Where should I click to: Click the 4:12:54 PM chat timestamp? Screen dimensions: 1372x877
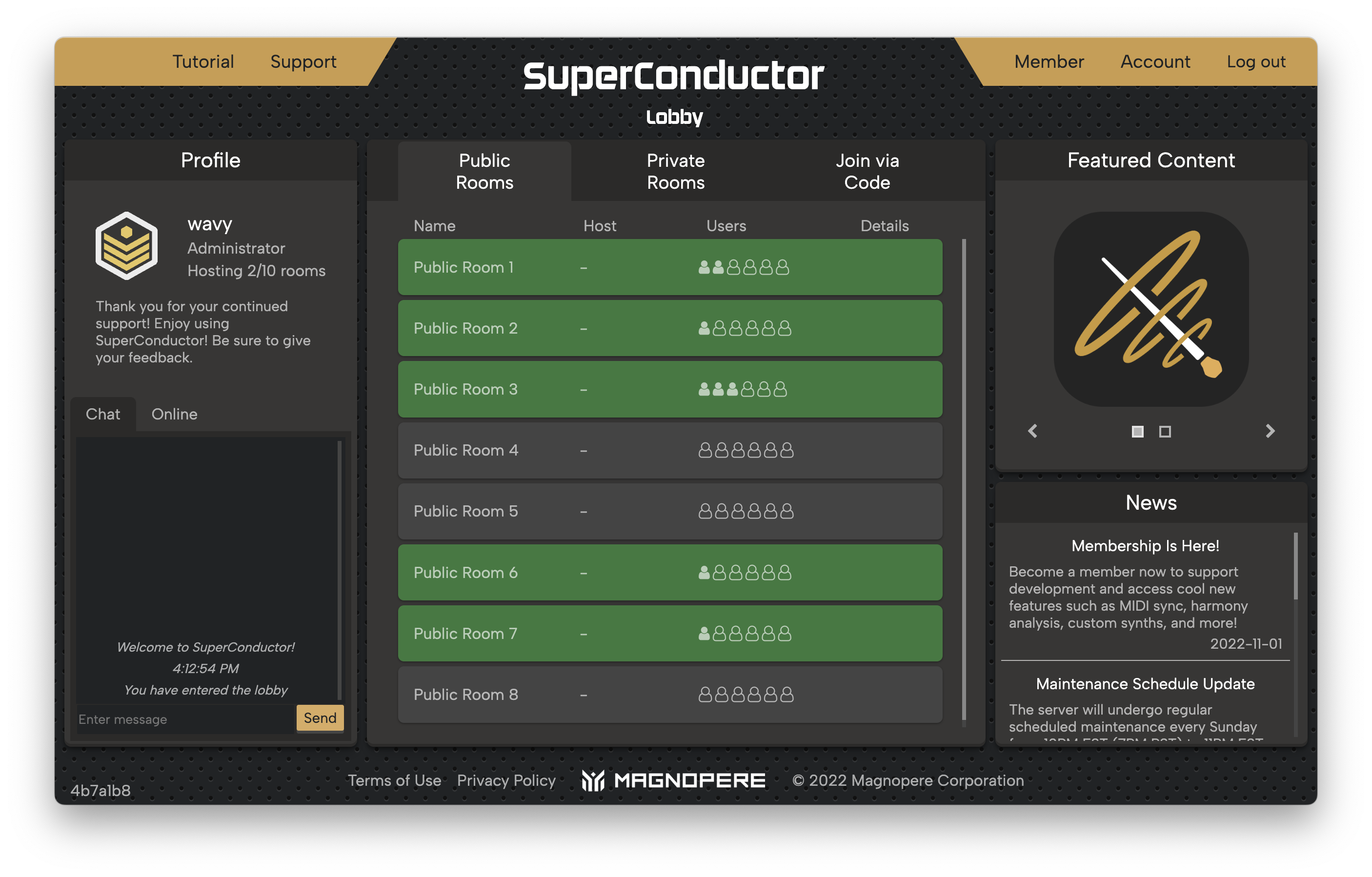click(206, 669)
